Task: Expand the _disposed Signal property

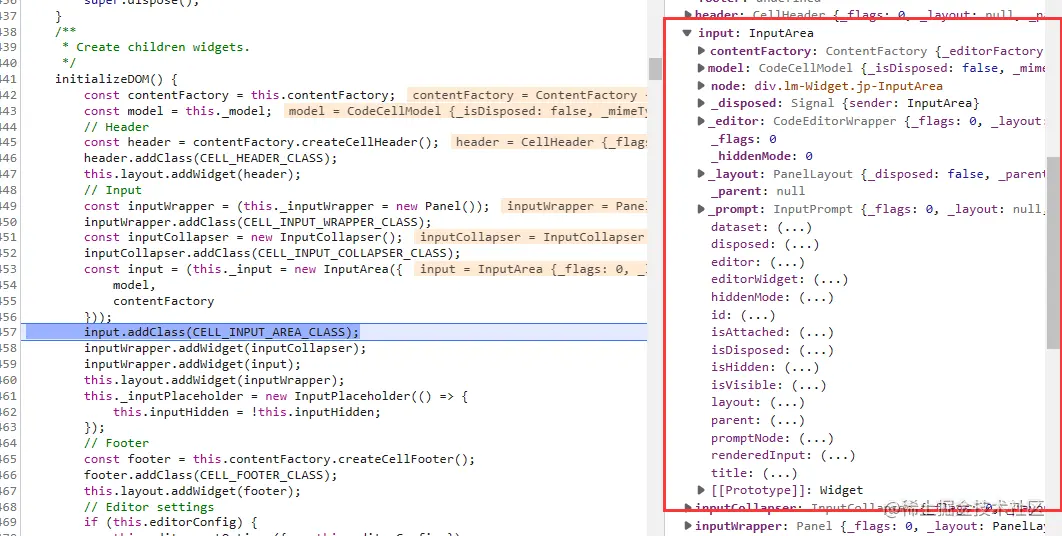Action: click(702, 103)
